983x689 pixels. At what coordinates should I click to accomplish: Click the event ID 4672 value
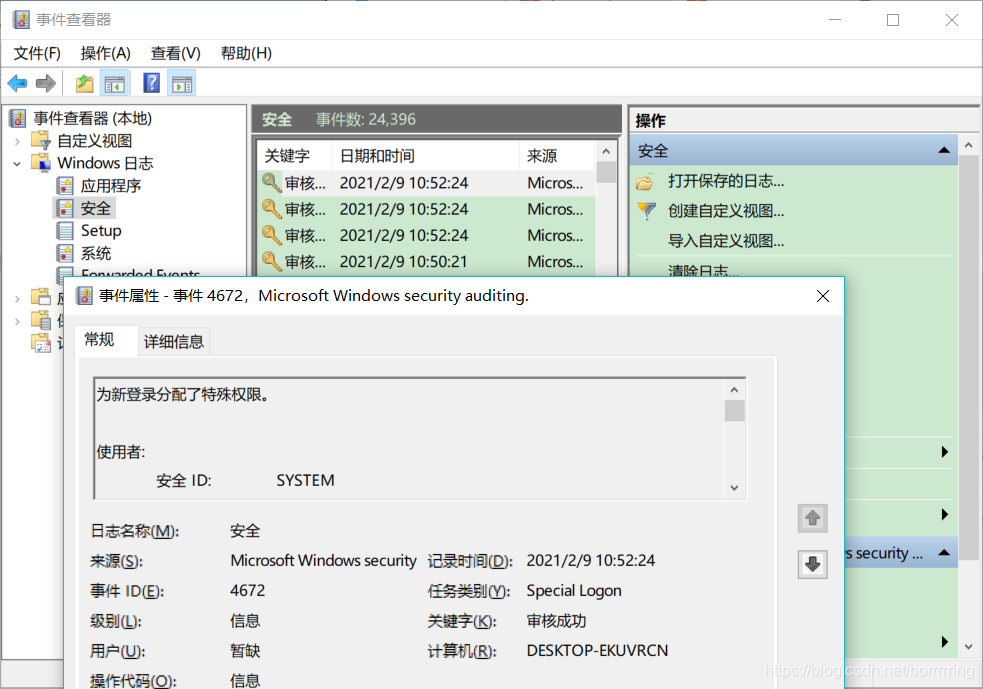pos(248,591)
